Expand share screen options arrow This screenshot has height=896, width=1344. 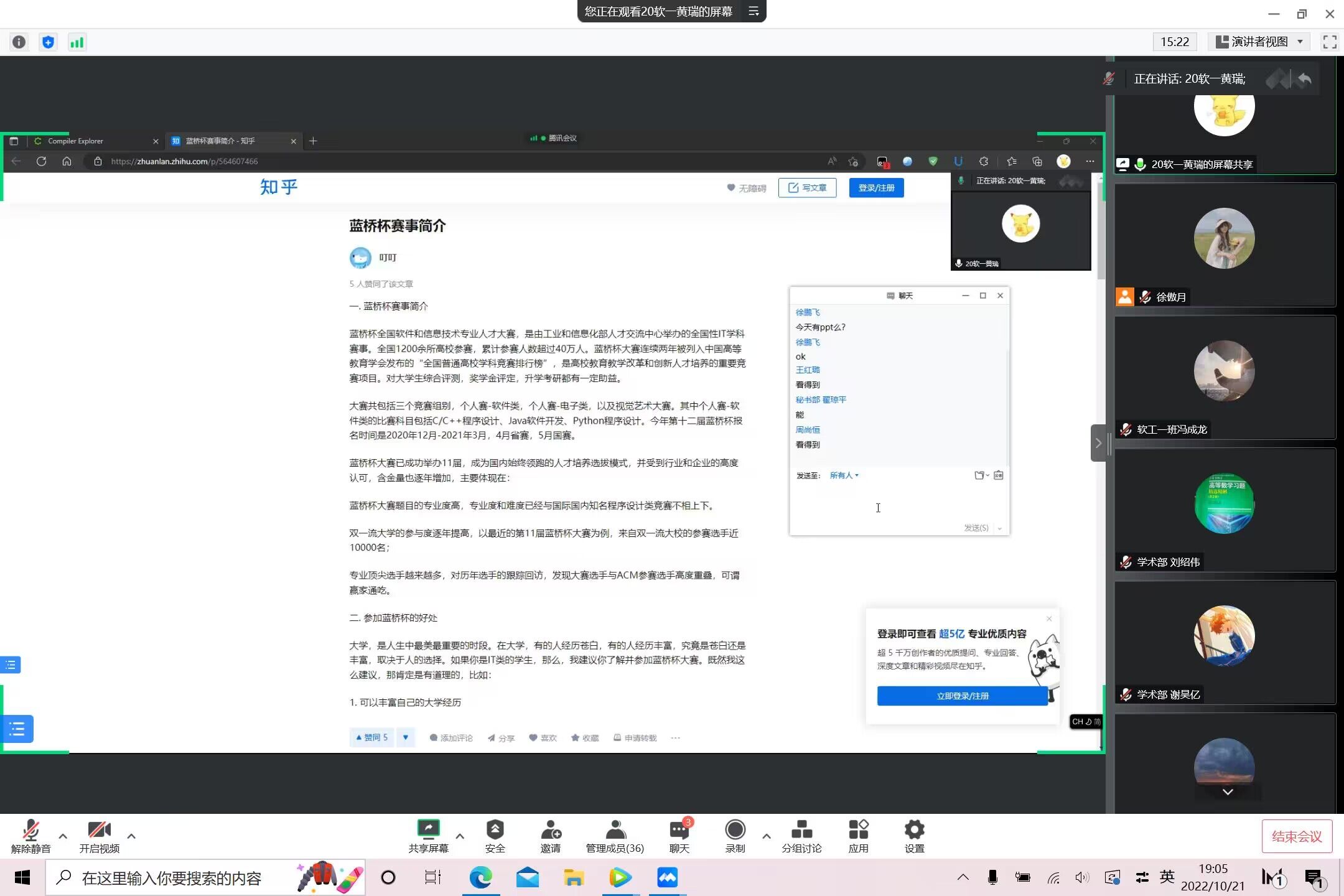460,836
